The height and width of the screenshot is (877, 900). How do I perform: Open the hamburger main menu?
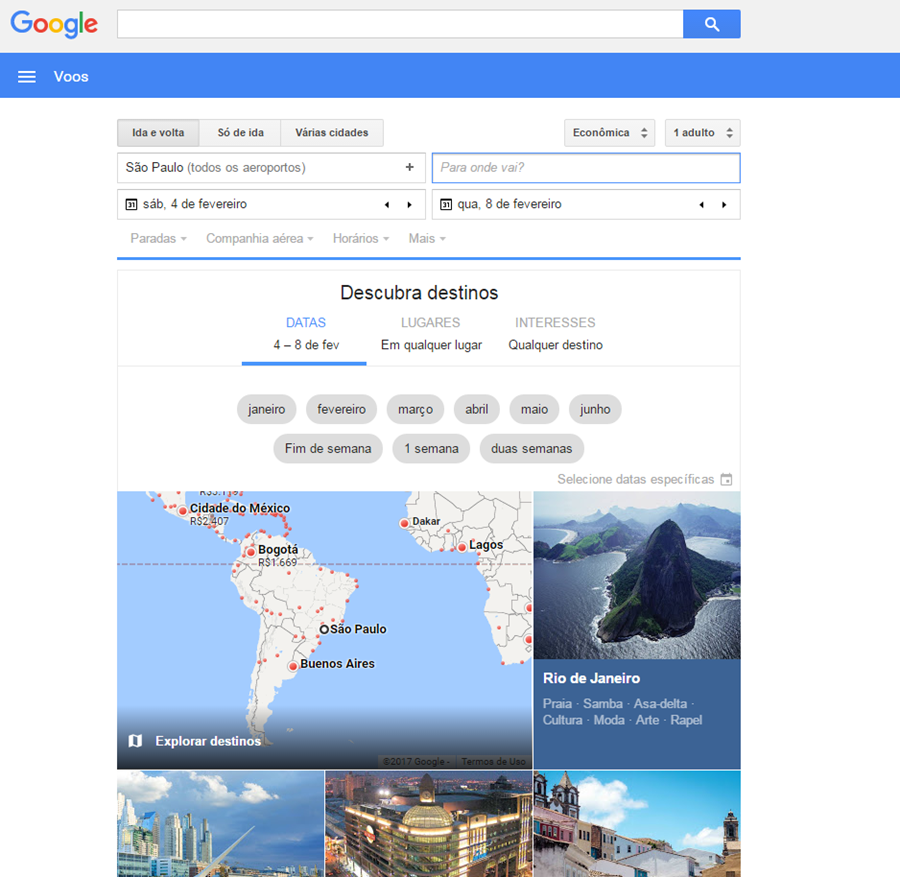coord(27,77)
